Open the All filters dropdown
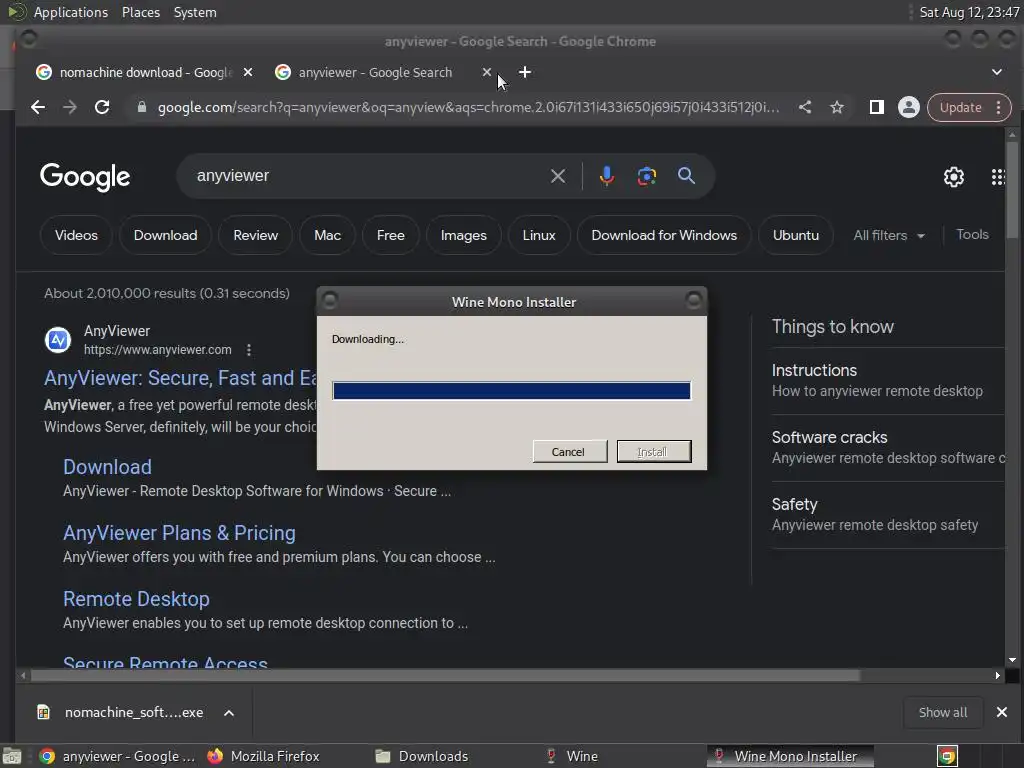This screenshot has height=768, width=1024. tap(889, 235)
